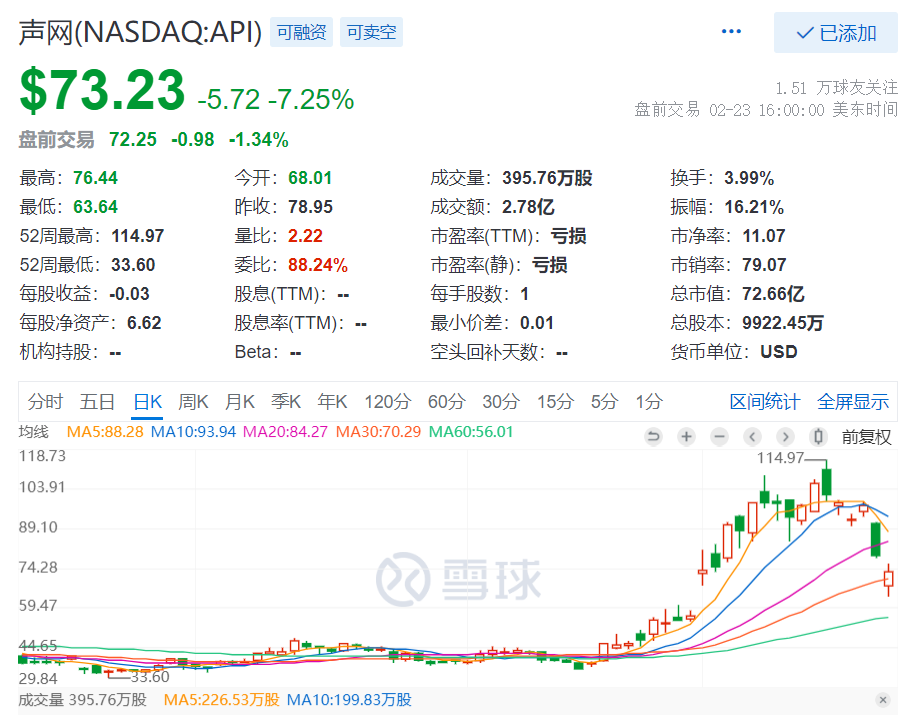Close the volume panel with X icon

882,700
